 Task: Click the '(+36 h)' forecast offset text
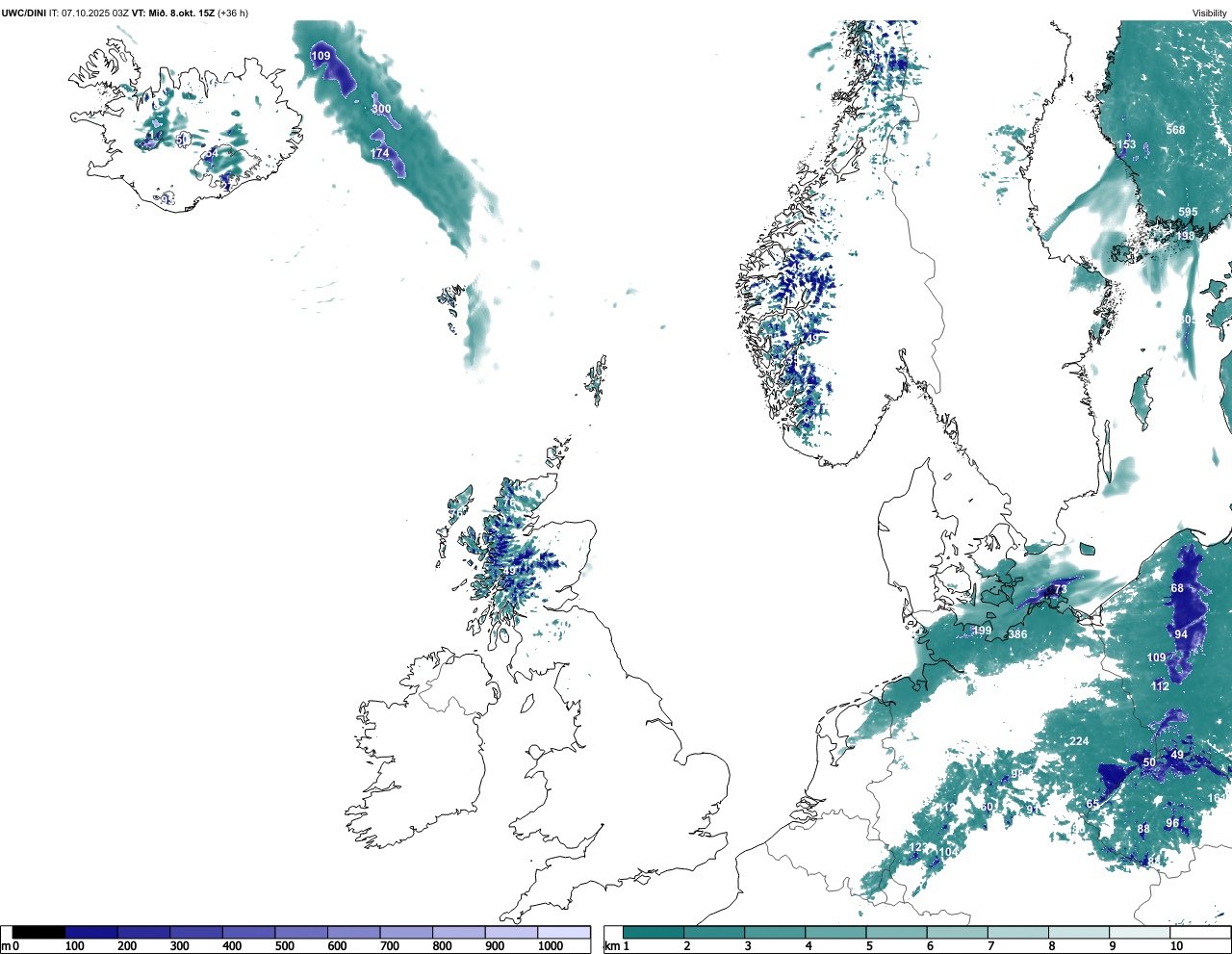click(233, 13)
